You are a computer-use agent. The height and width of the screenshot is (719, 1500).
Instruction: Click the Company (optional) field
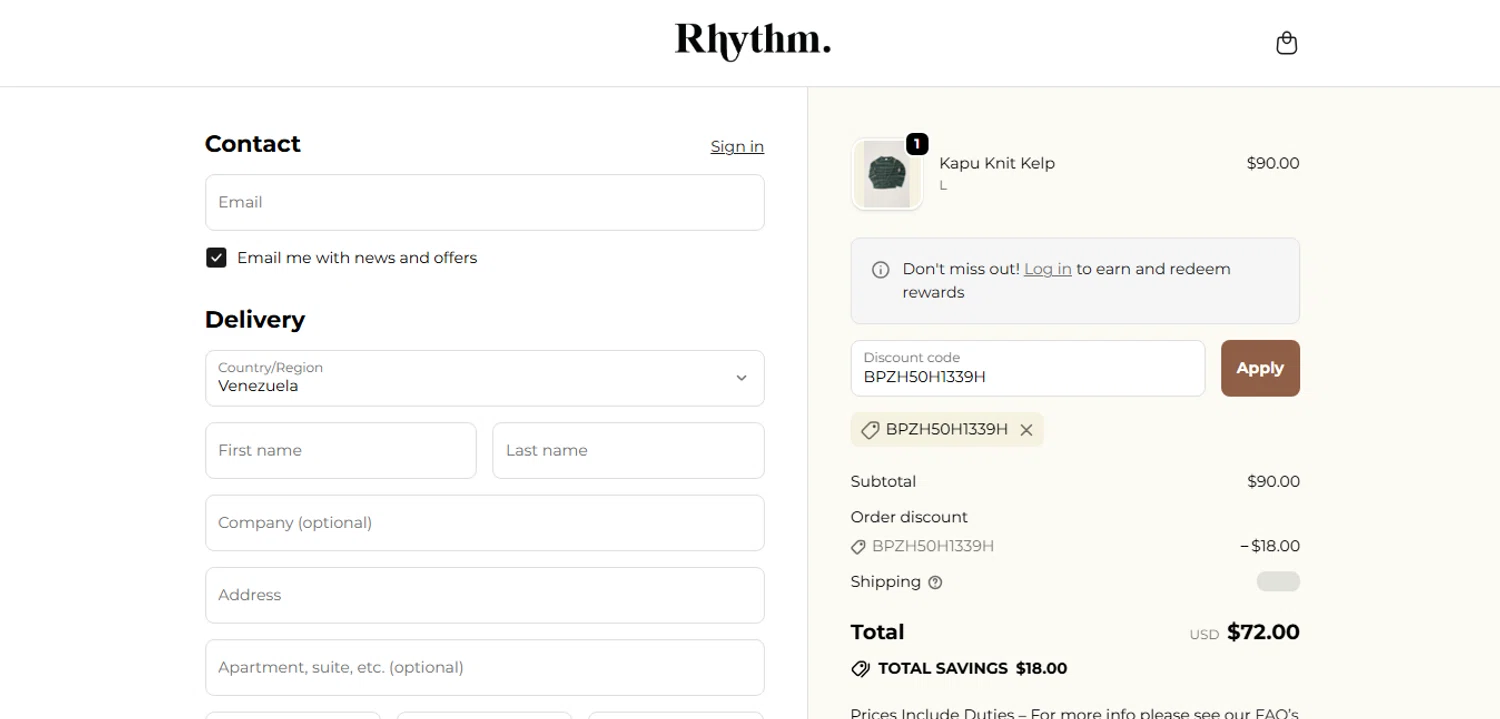click(x=485, y=523)
